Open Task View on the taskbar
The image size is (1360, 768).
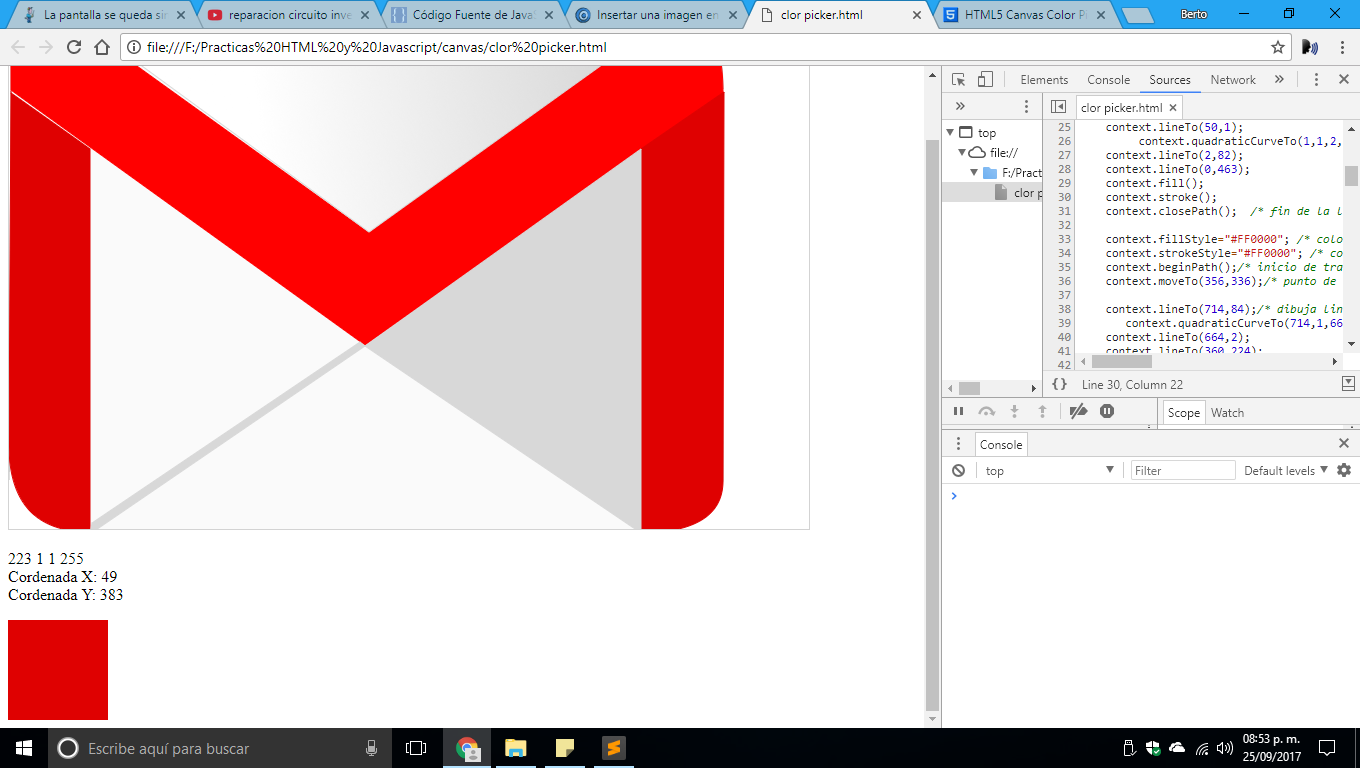coord(416,748)
